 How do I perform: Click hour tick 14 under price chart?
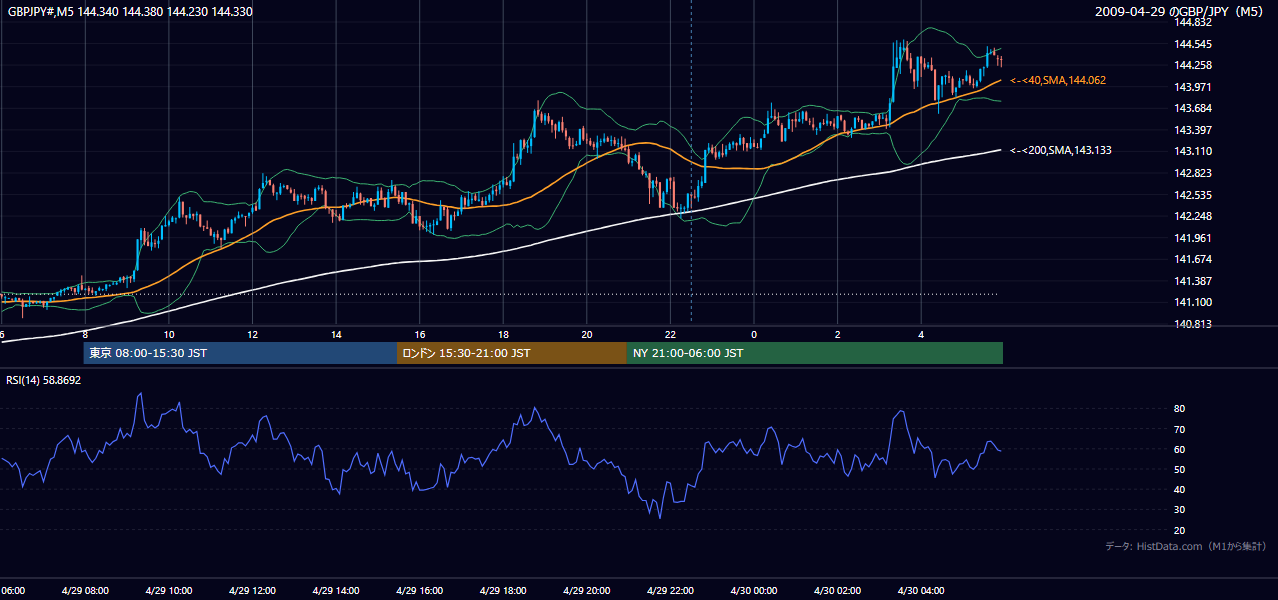pyautogui.click(x=337, y=334)
